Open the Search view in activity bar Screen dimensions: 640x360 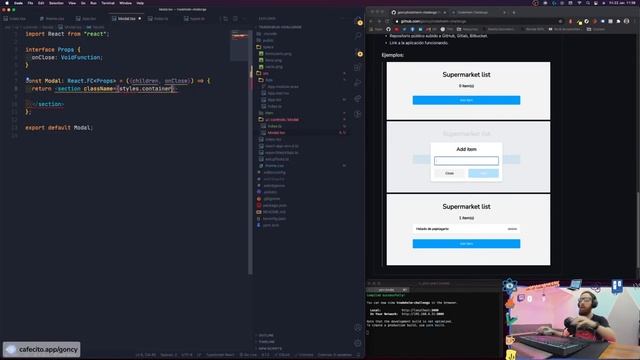[358, 36]
